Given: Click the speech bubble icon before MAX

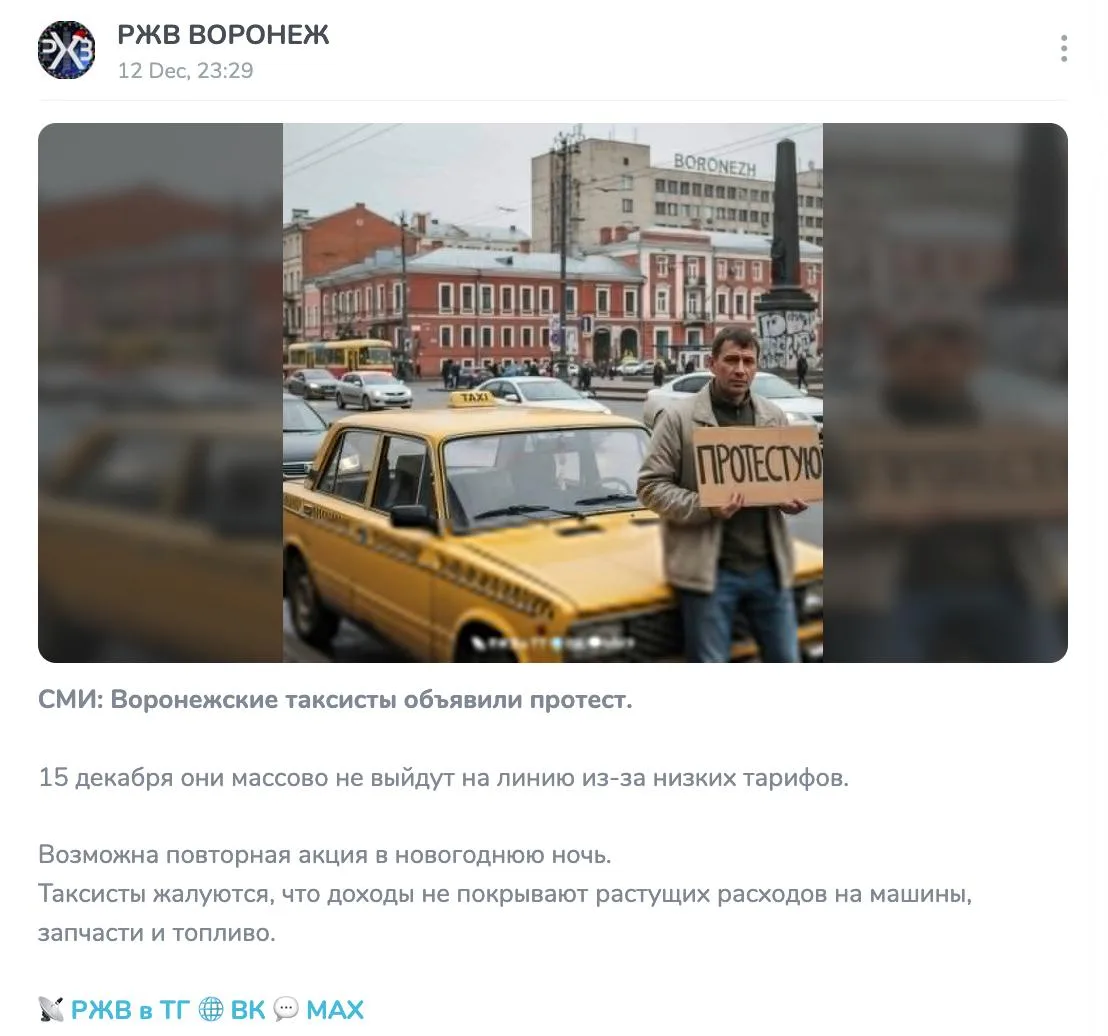Looking at the screenshot, I should click(286, 1009).
